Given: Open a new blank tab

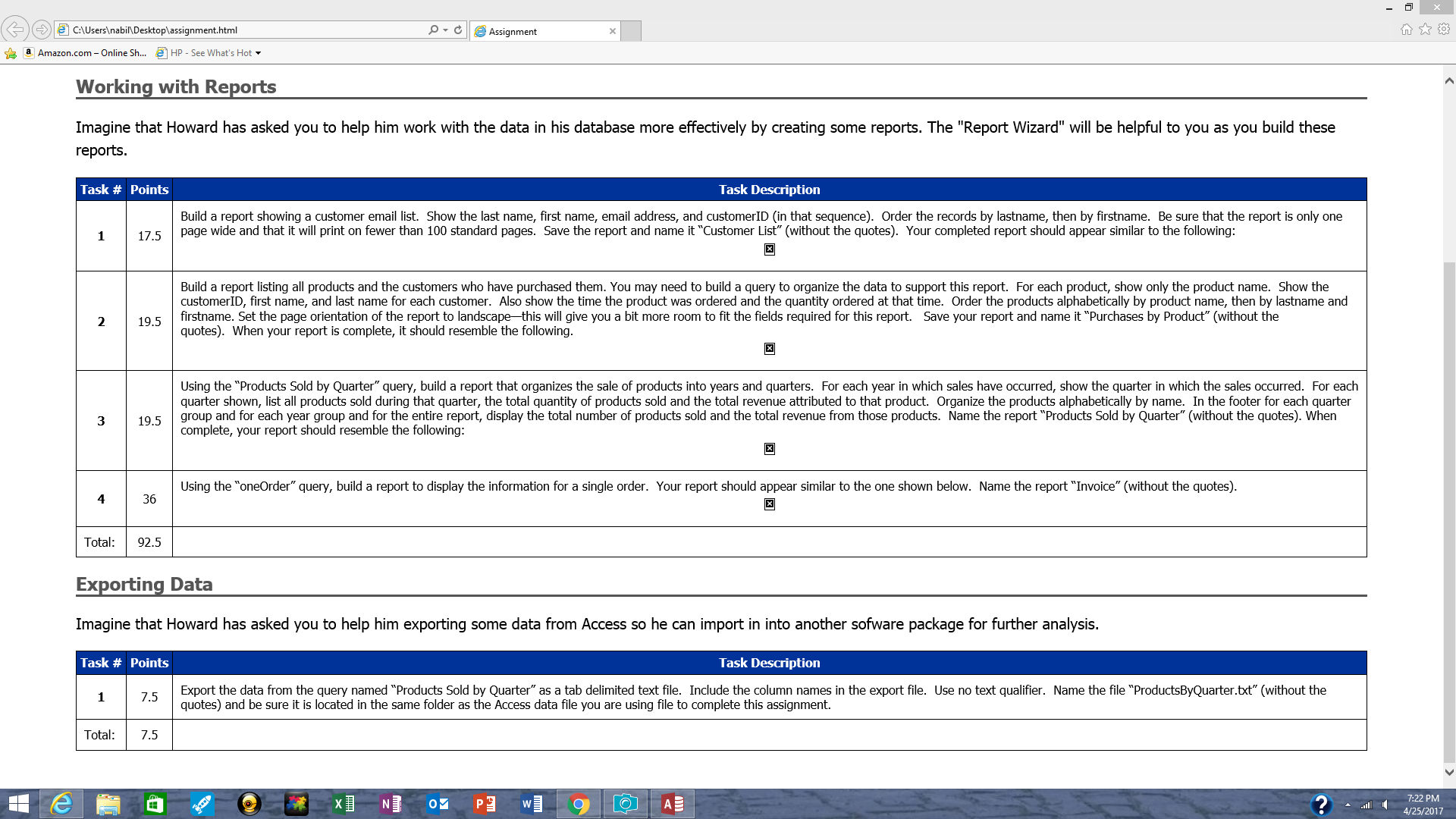Looking at the screenshot, I should point(631,31).
